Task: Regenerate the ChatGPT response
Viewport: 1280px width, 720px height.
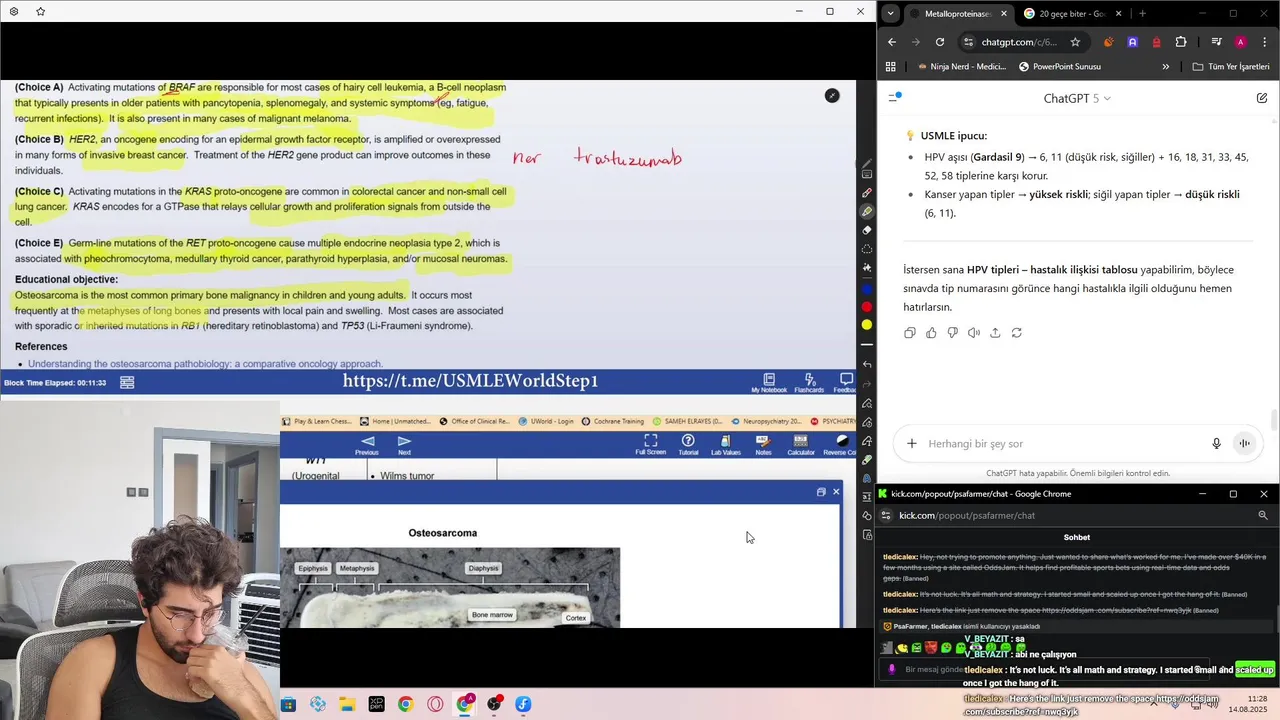Action: click(x=1017, y=333)
